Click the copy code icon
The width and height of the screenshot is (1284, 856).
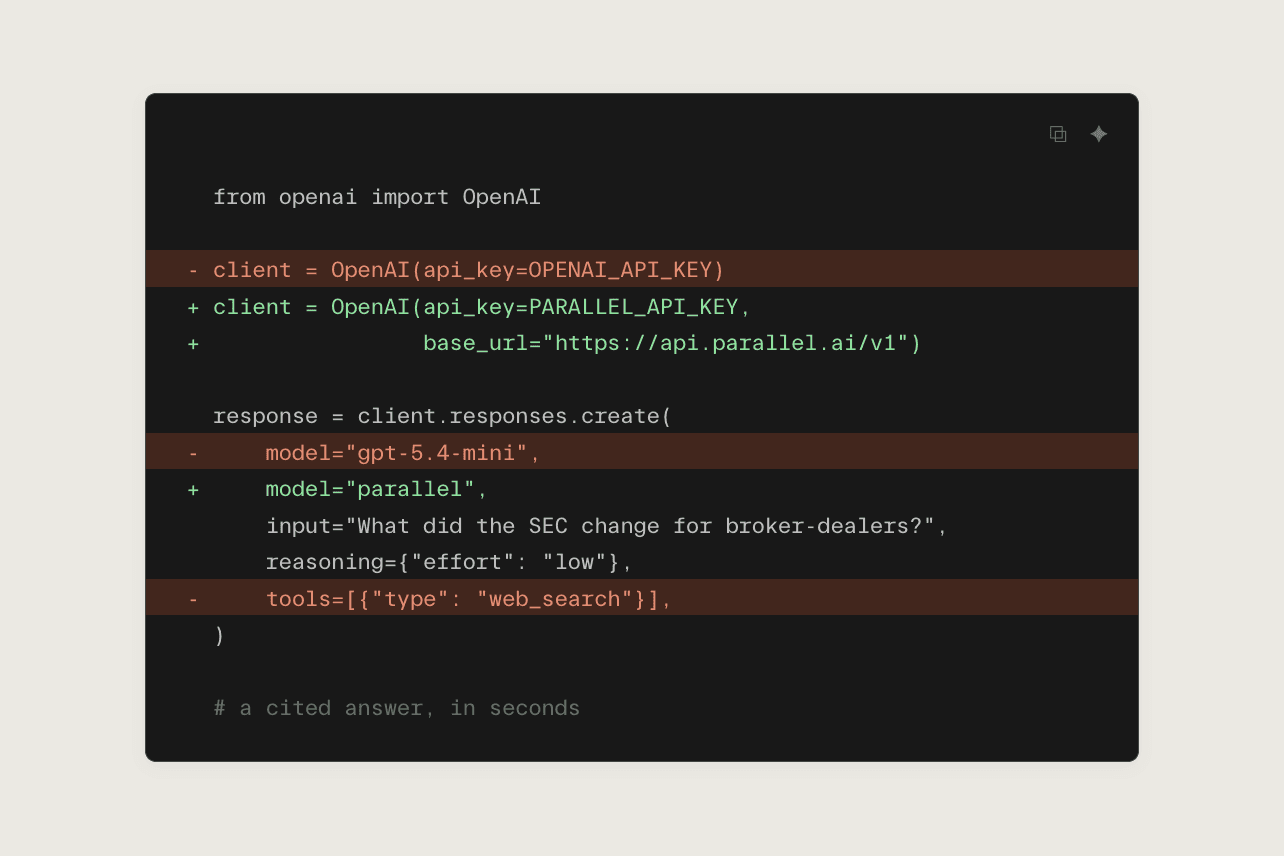(x=1058, y=134)
